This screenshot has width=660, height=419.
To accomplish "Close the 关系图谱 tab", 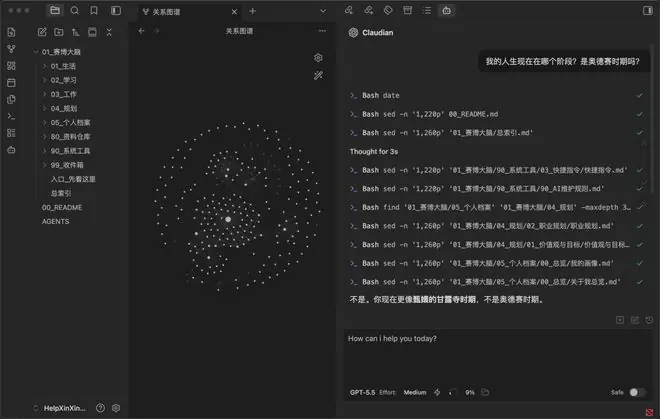I will [x=234, y=12].
